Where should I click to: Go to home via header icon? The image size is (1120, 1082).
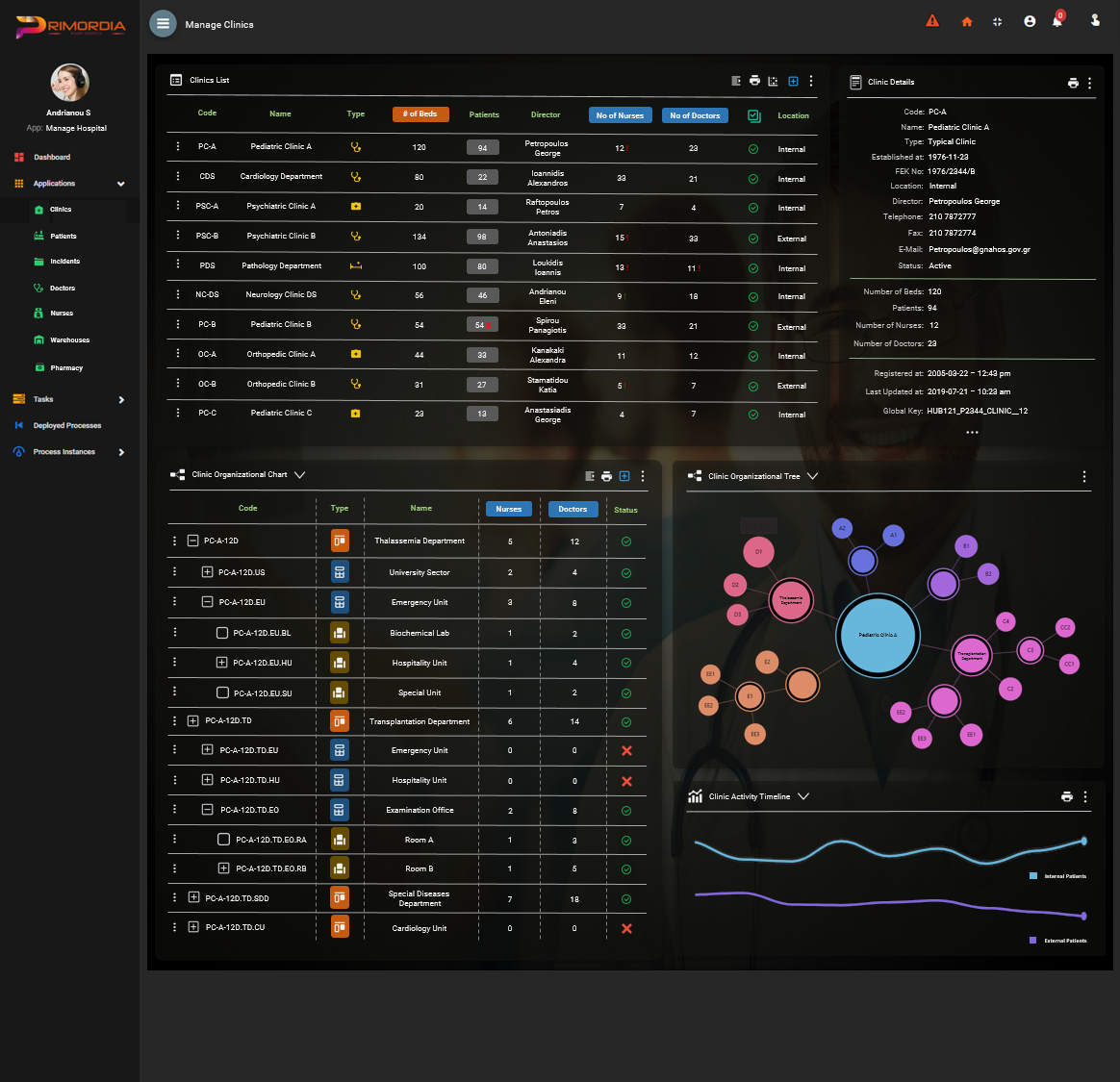coord(966,22)
